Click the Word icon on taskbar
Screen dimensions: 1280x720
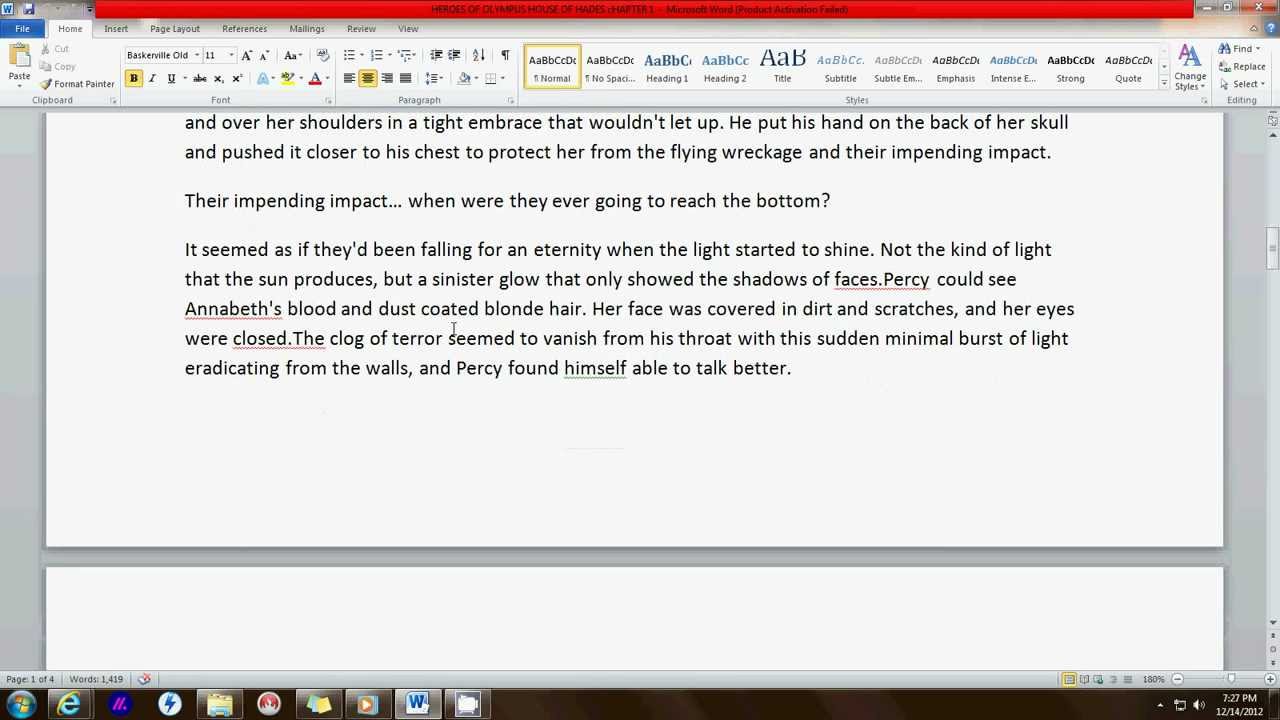pos(417,705)
